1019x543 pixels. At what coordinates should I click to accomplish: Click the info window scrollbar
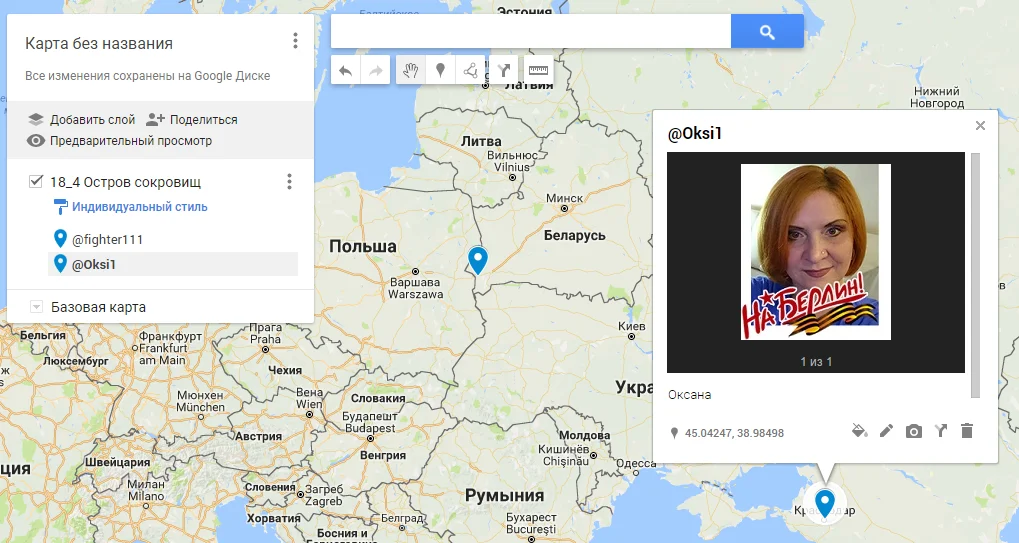(975, 275)
